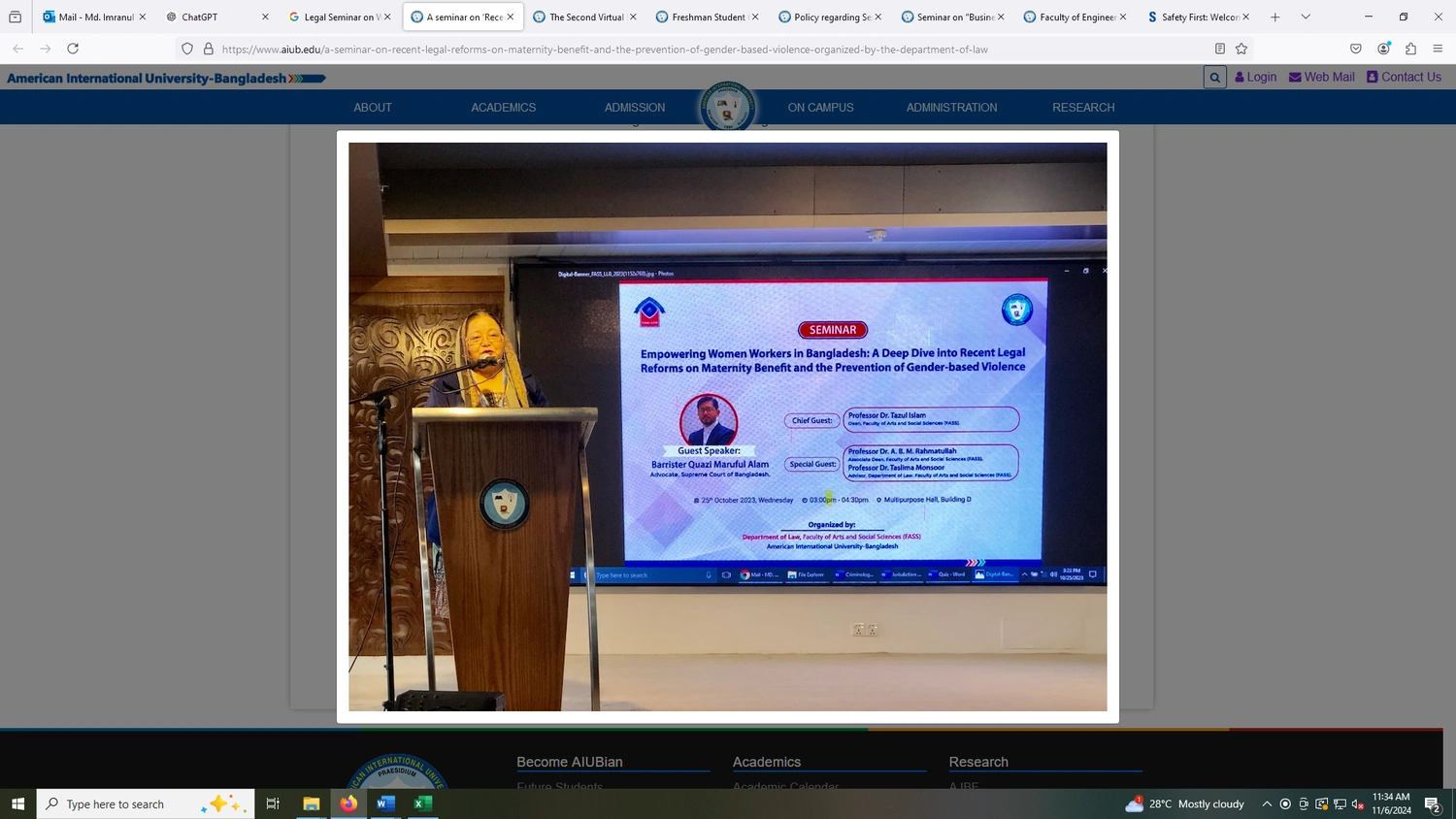Reload the current page
1456x819 pixels.
(73, 49)
